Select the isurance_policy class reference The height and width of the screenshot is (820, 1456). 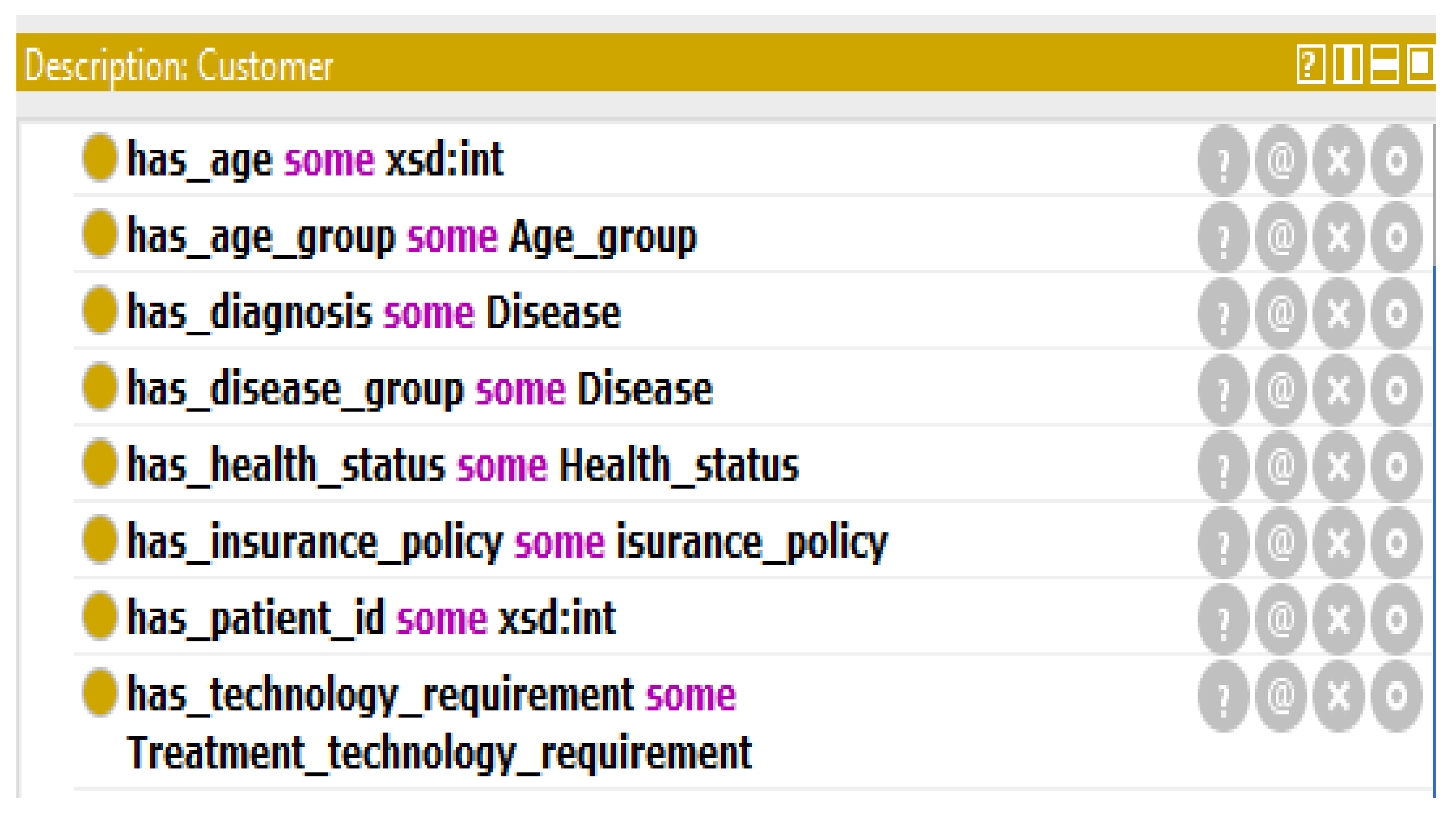pyautogui.click(x=751, y=542)
